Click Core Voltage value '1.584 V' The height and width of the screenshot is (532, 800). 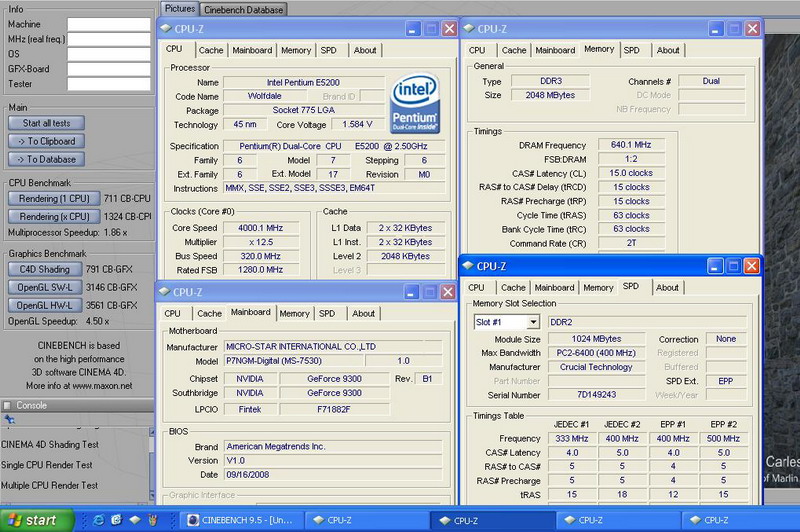357,124
